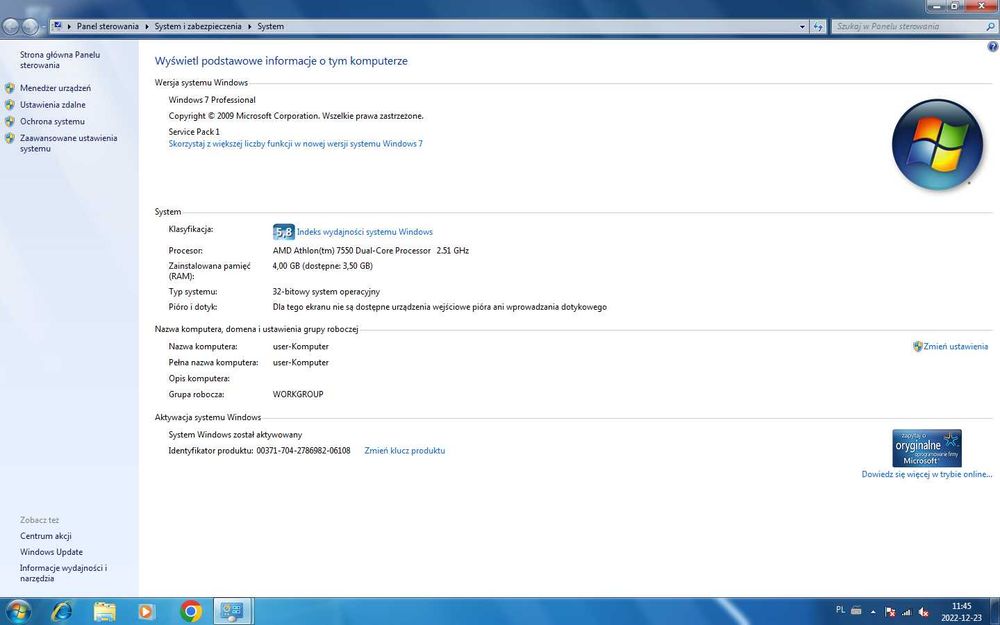
Task: Open Windows Explorer folder on taskbar
Action: (x=105, y=612)
